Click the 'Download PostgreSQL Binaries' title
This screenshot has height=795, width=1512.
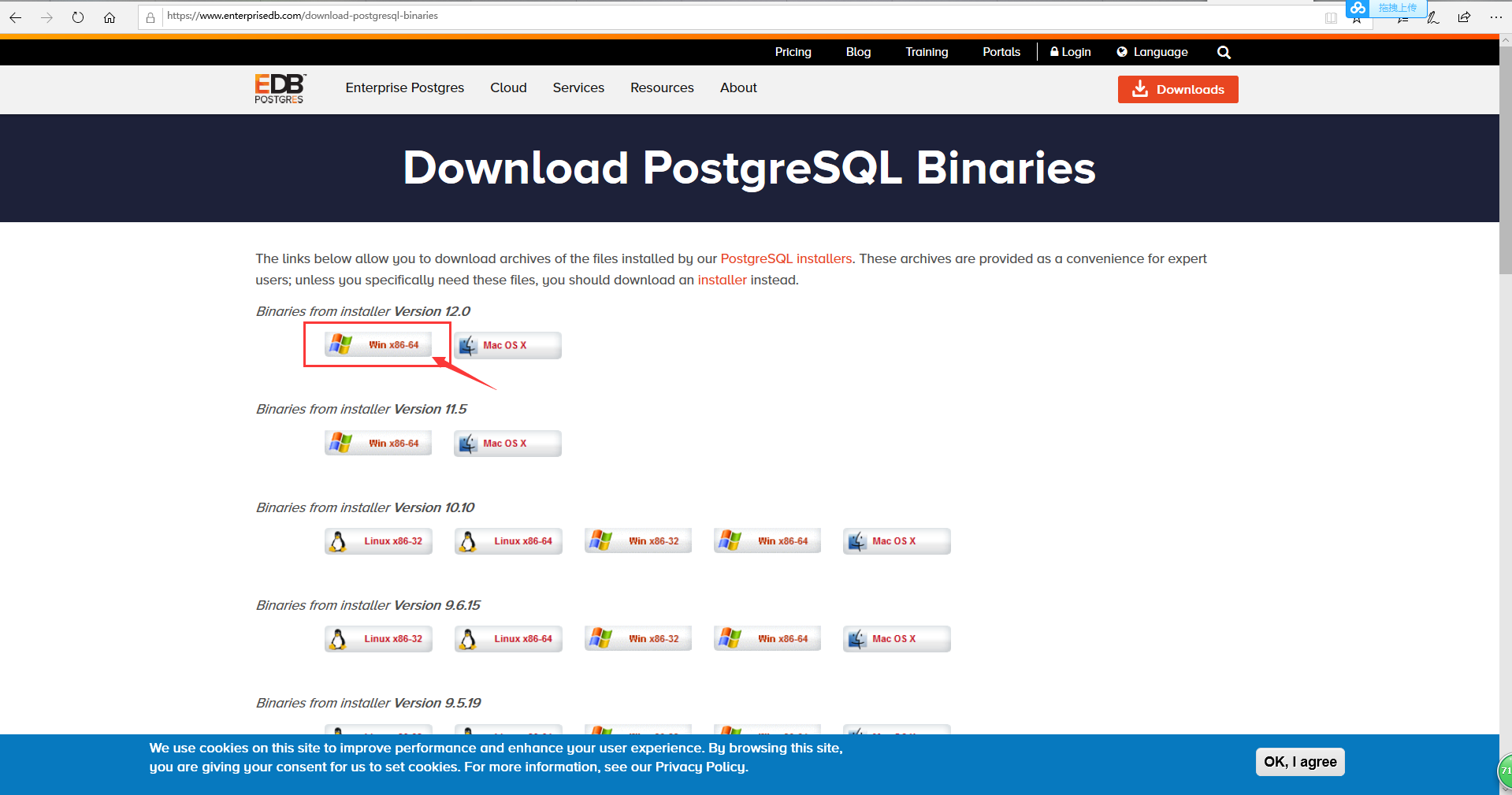click(x=749, y=168)
